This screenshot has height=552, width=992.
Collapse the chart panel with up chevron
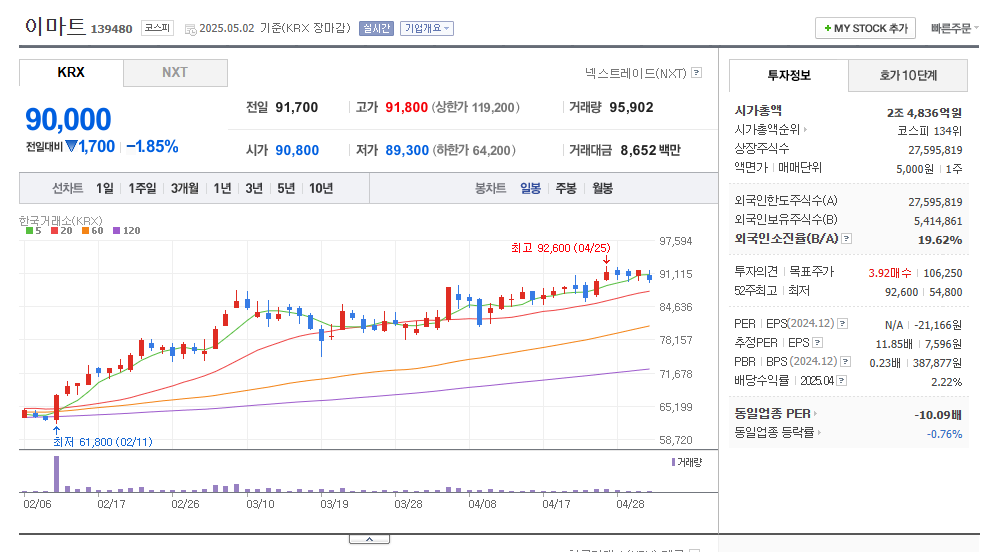(369, 539)
